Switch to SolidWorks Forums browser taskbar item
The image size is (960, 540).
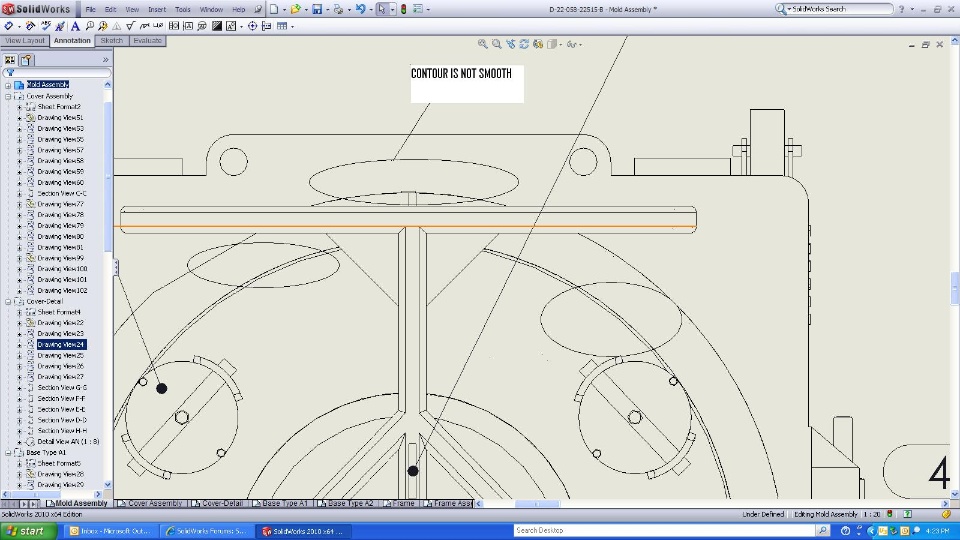(x=207, y=531)
